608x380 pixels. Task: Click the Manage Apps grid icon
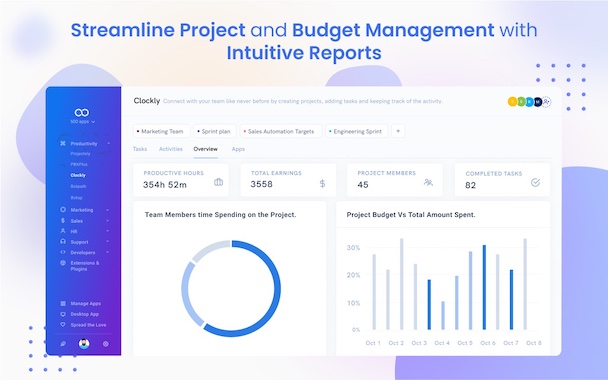tap(63, 304)
